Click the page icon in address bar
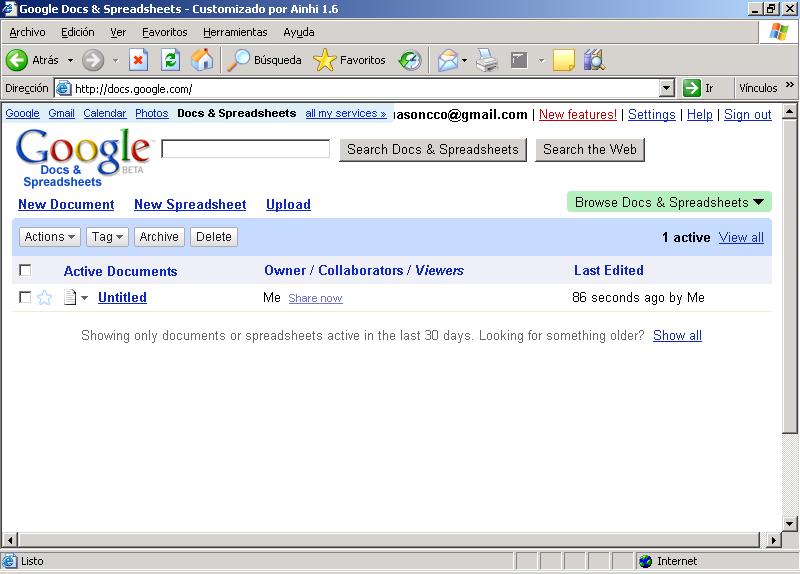Image resolution: width=800 pixels, height=574 pixels. [x=63, y=88]
